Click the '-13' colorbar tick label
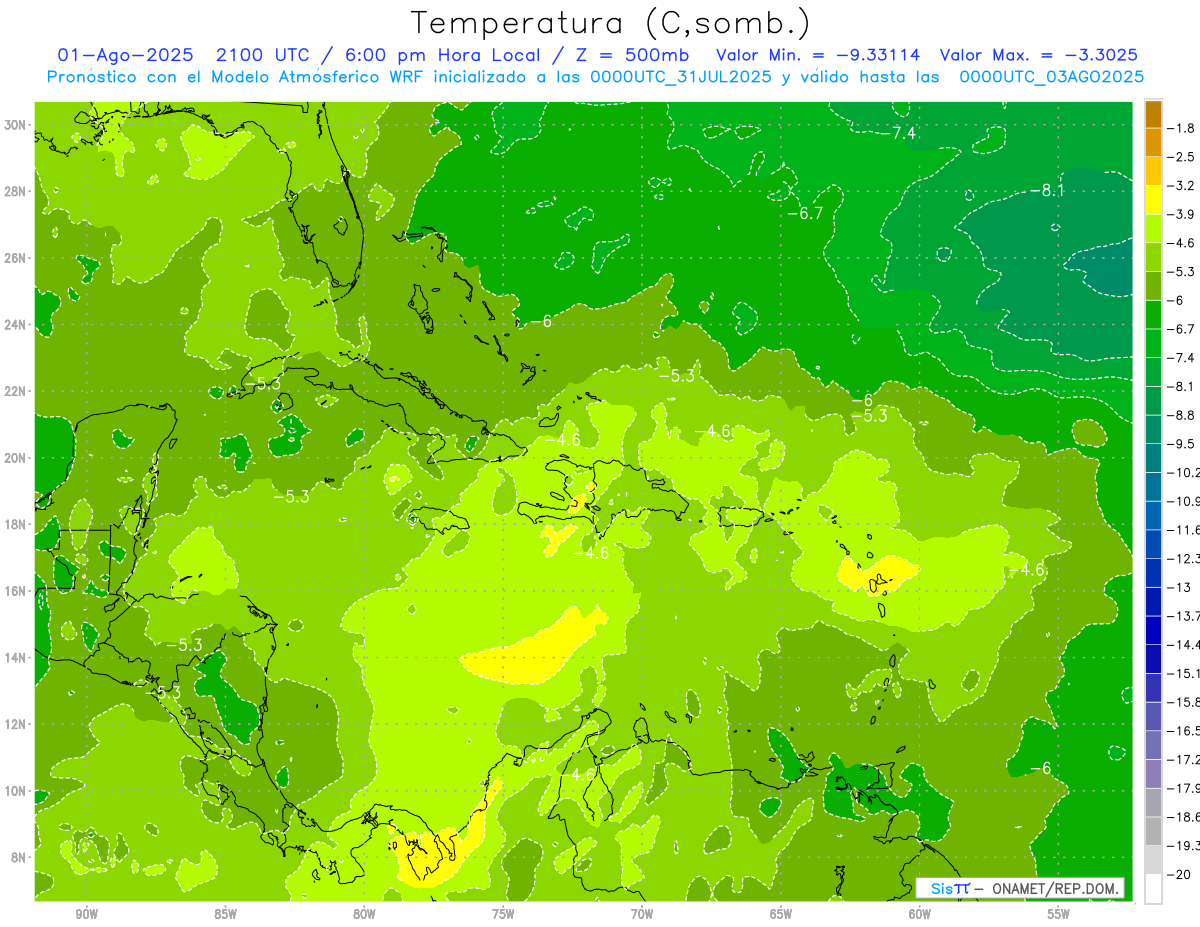This screenshot has width=1200, height=927. point(1180,587)
